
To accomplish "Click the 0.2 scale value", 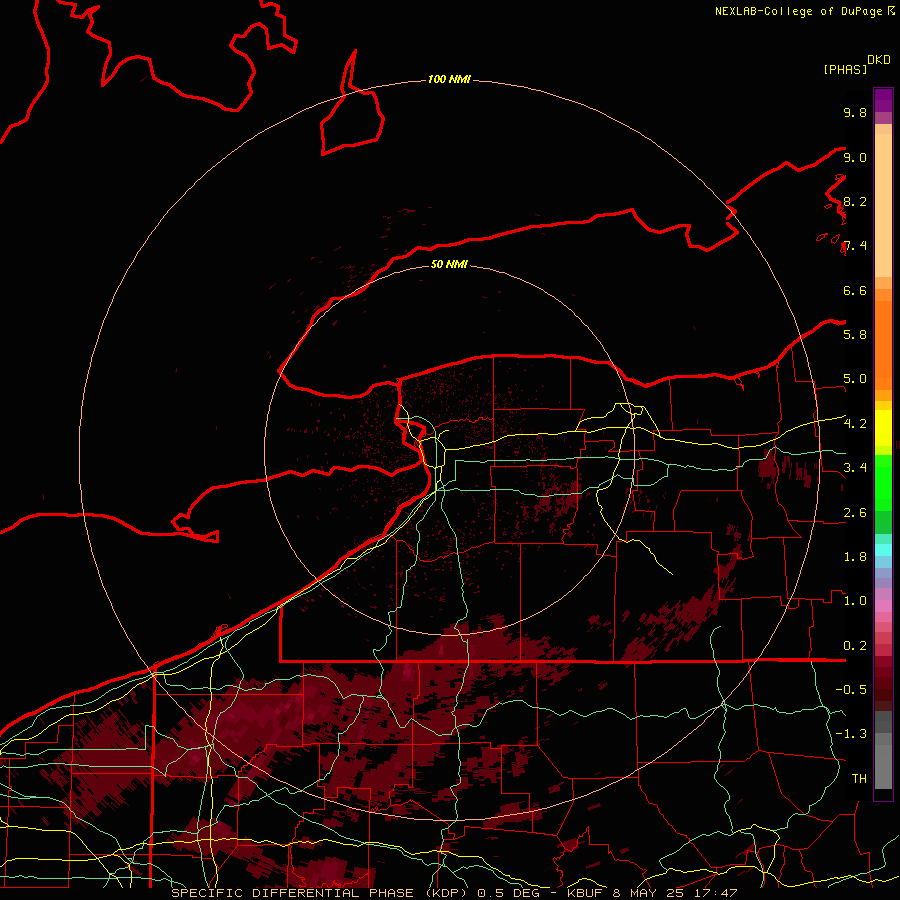I will pyautogui.click(x=855, y=646).
